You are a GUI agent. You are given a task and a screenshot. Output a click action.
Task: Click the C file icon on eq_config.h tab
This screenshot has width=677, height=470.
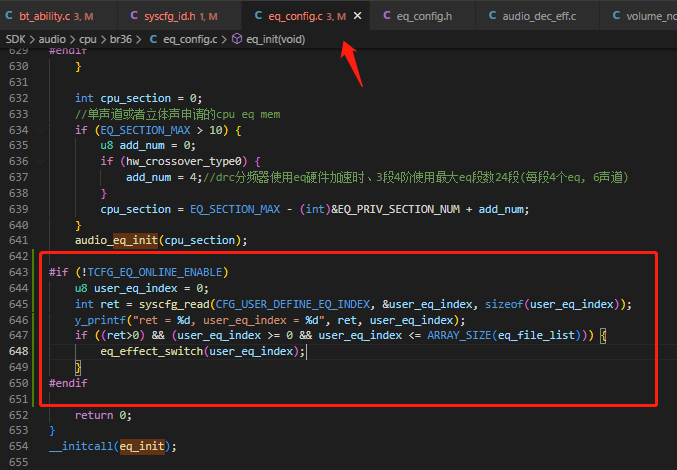pyautogui.click(x=387, y=16)
